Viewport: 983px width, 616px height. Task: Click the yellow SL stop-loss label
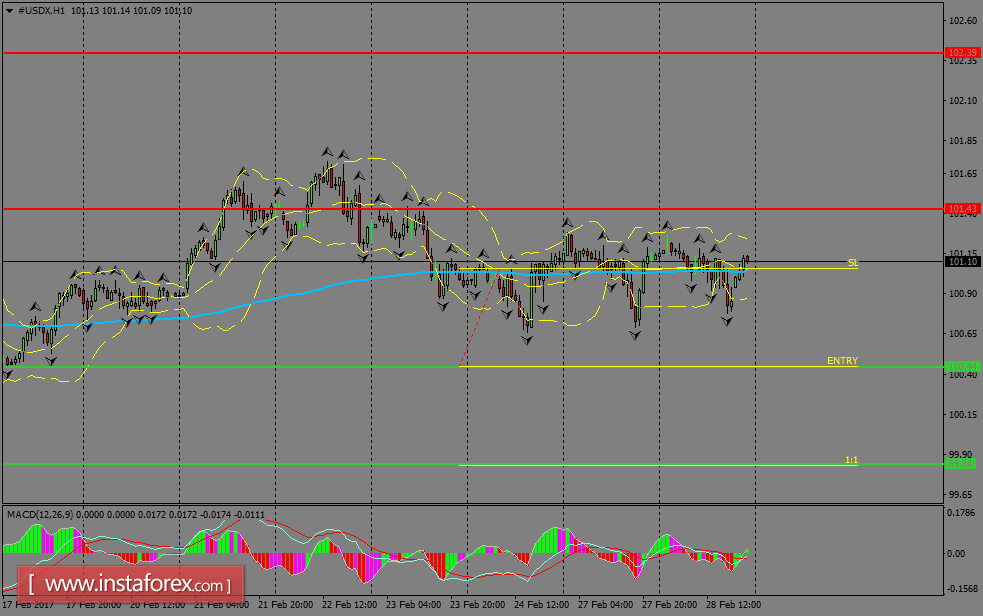[x=851, y=262]
